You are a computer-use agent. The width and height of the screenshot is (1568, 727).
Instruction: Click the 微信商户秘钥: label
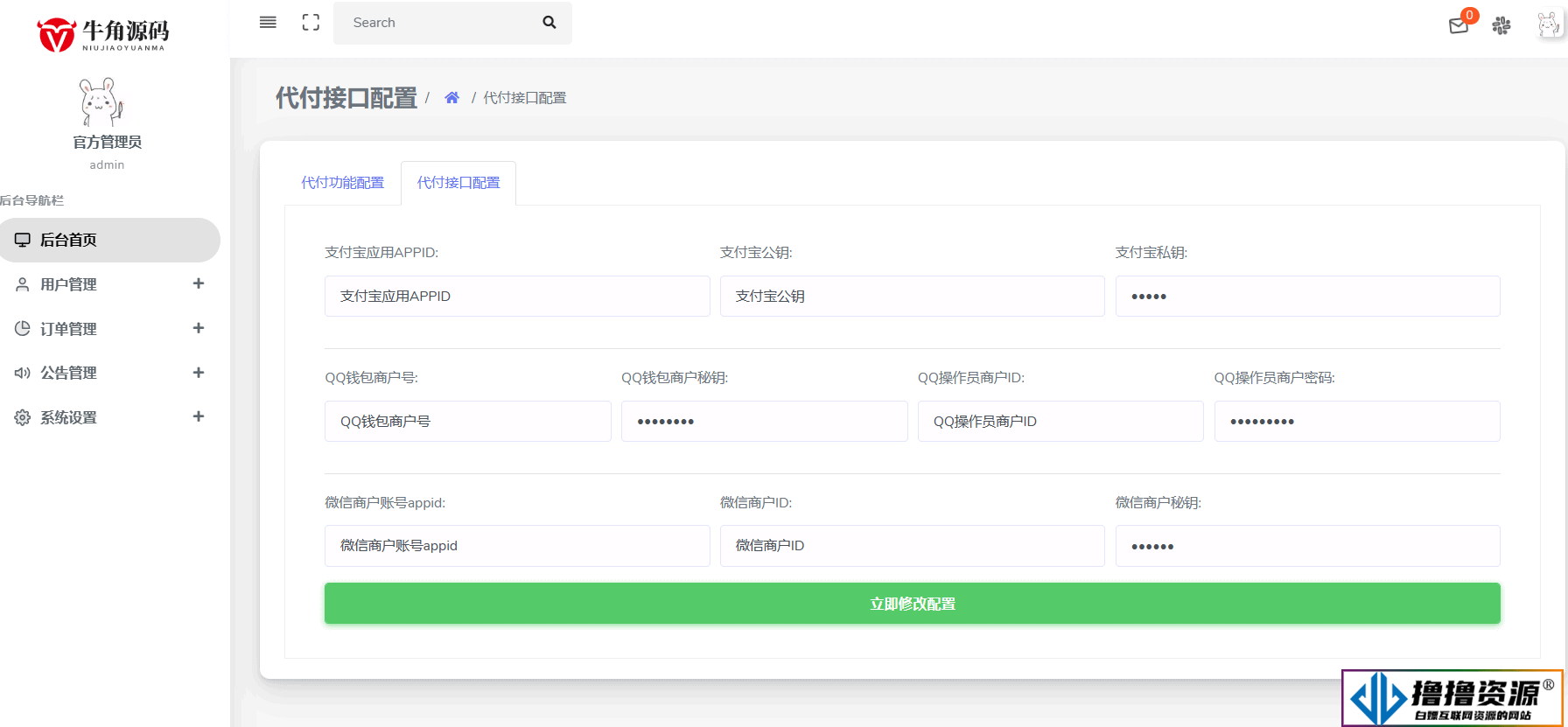(1158, 503)
